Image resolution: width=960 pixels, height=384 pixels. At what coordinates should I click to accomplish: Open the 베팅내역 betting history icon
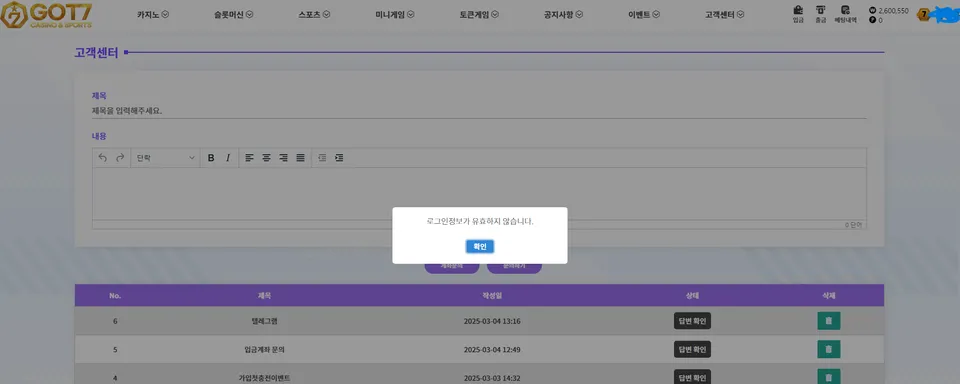[x=846, y=13]
